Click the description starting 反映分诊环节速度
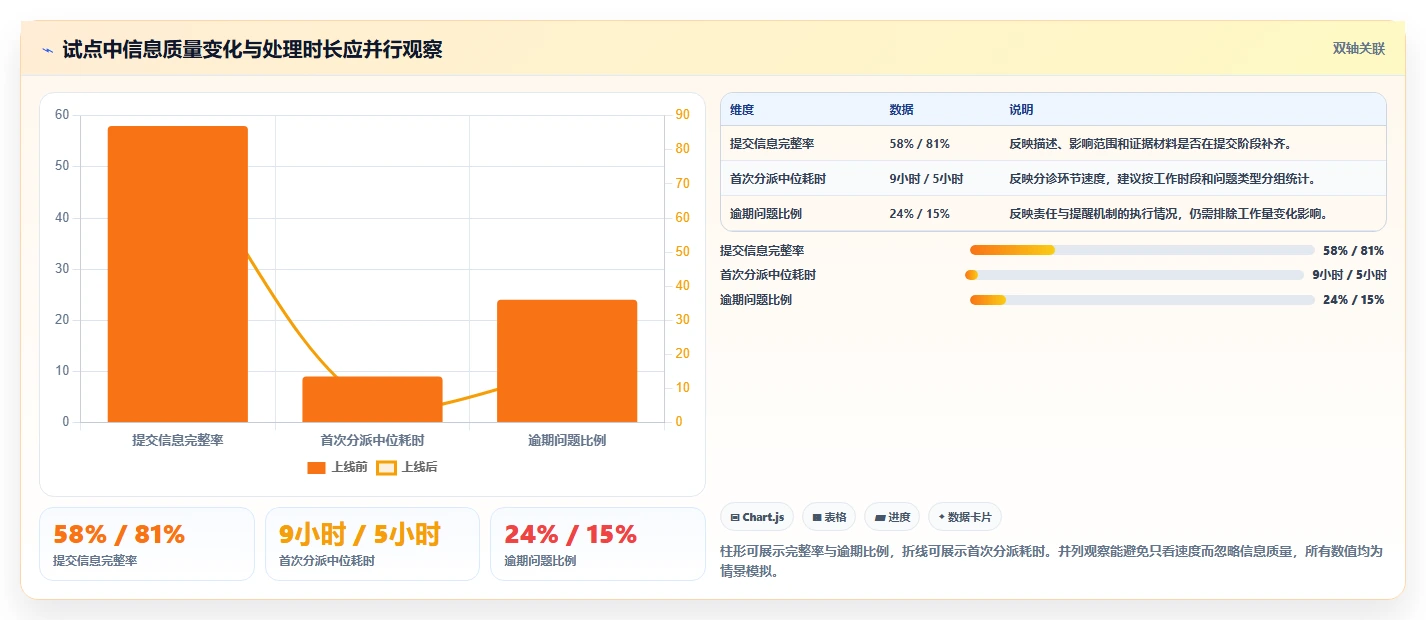This screenshot has height=620, width=1426. [x=1162, y=179]
